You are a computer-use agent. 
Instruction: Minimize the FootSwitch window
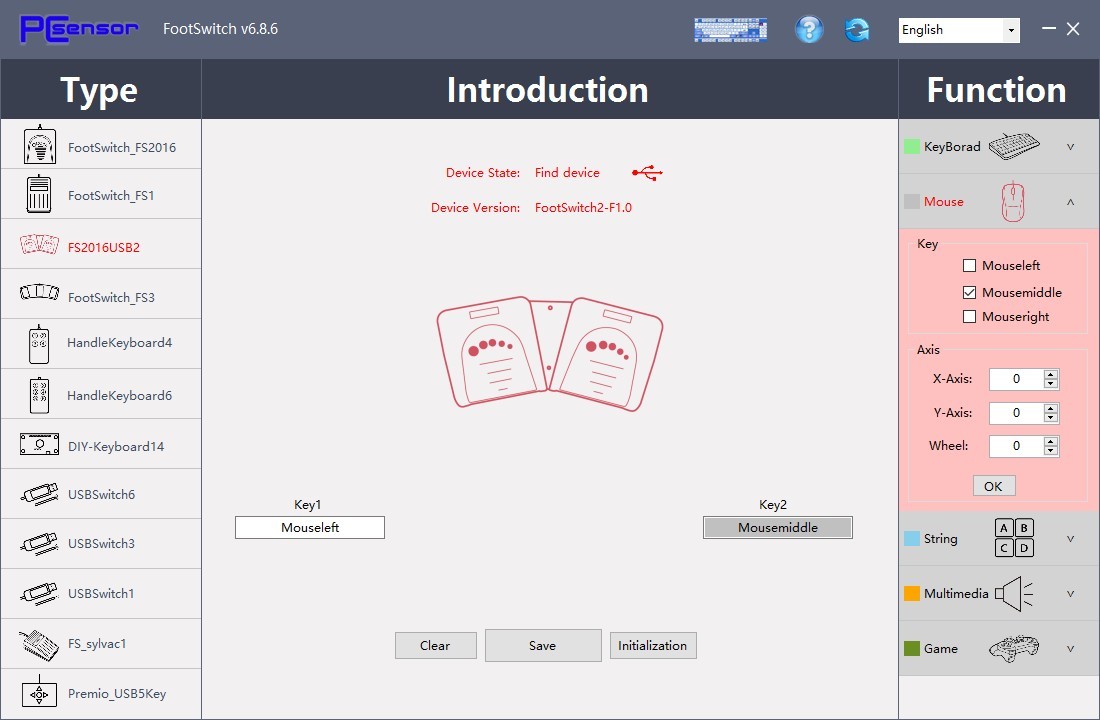[1049, 29]
